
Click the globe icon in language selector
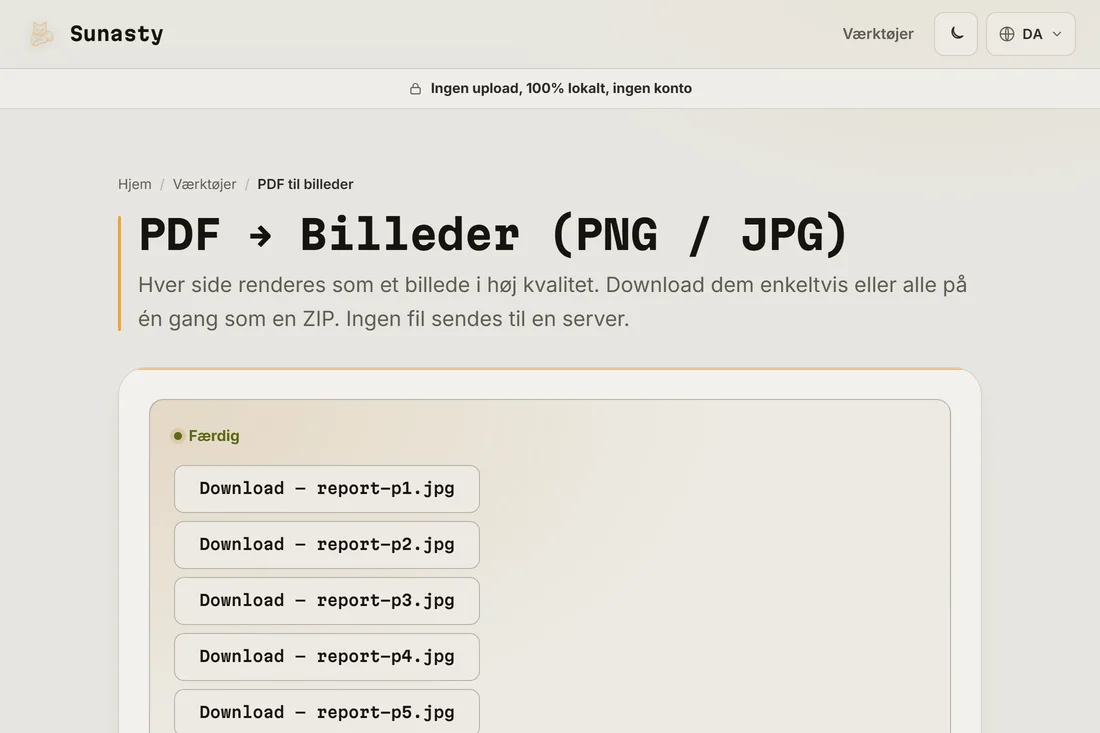tap(1007, 34)
